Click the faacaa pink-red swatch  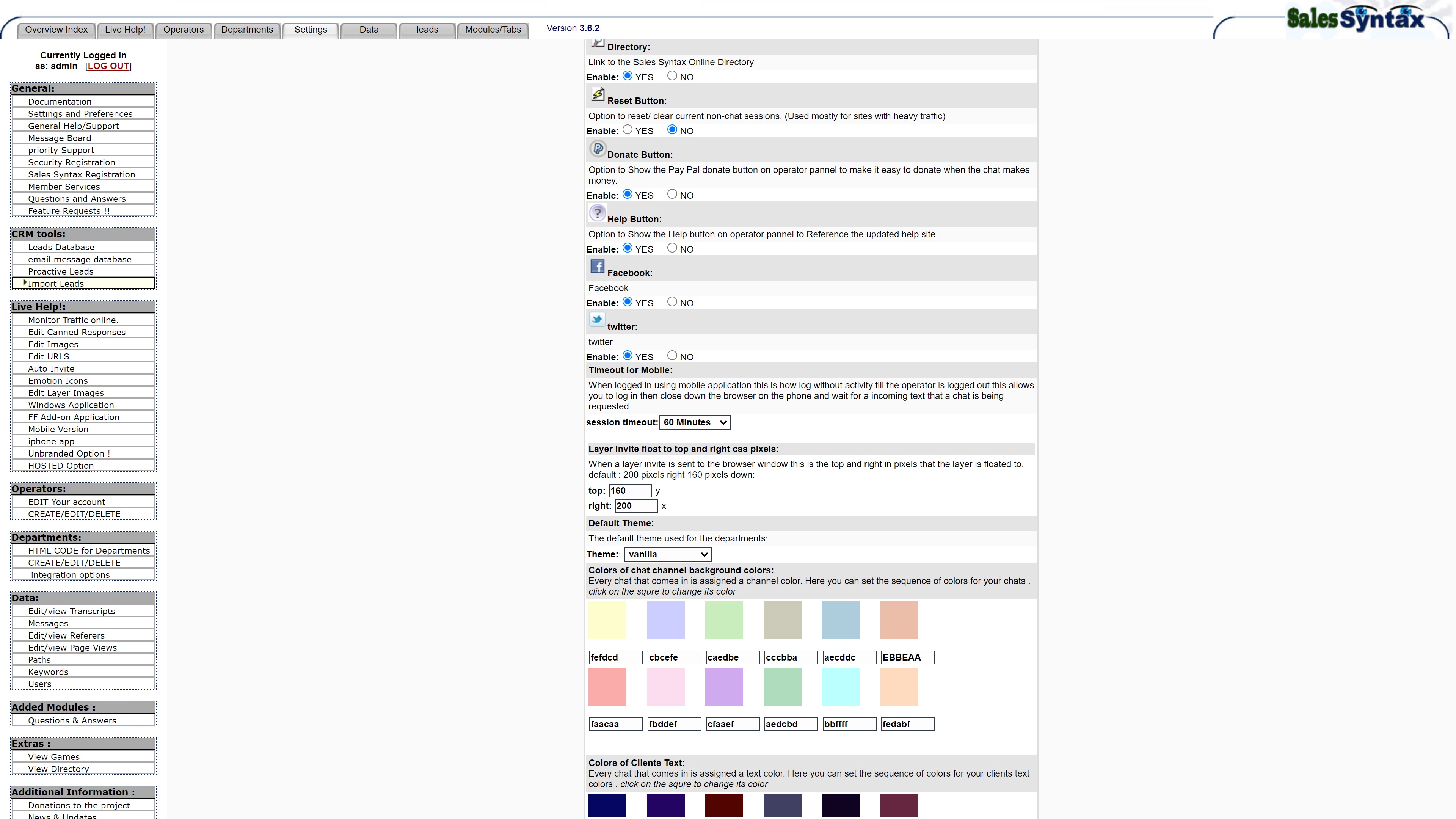(607, 687)
